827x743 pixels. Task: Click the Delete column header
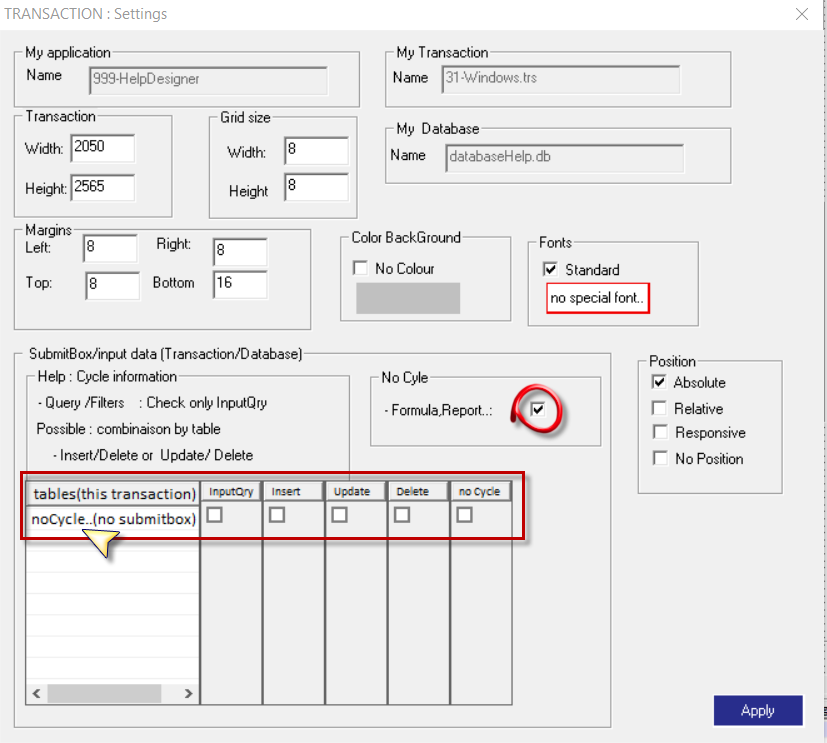[418, 491]
